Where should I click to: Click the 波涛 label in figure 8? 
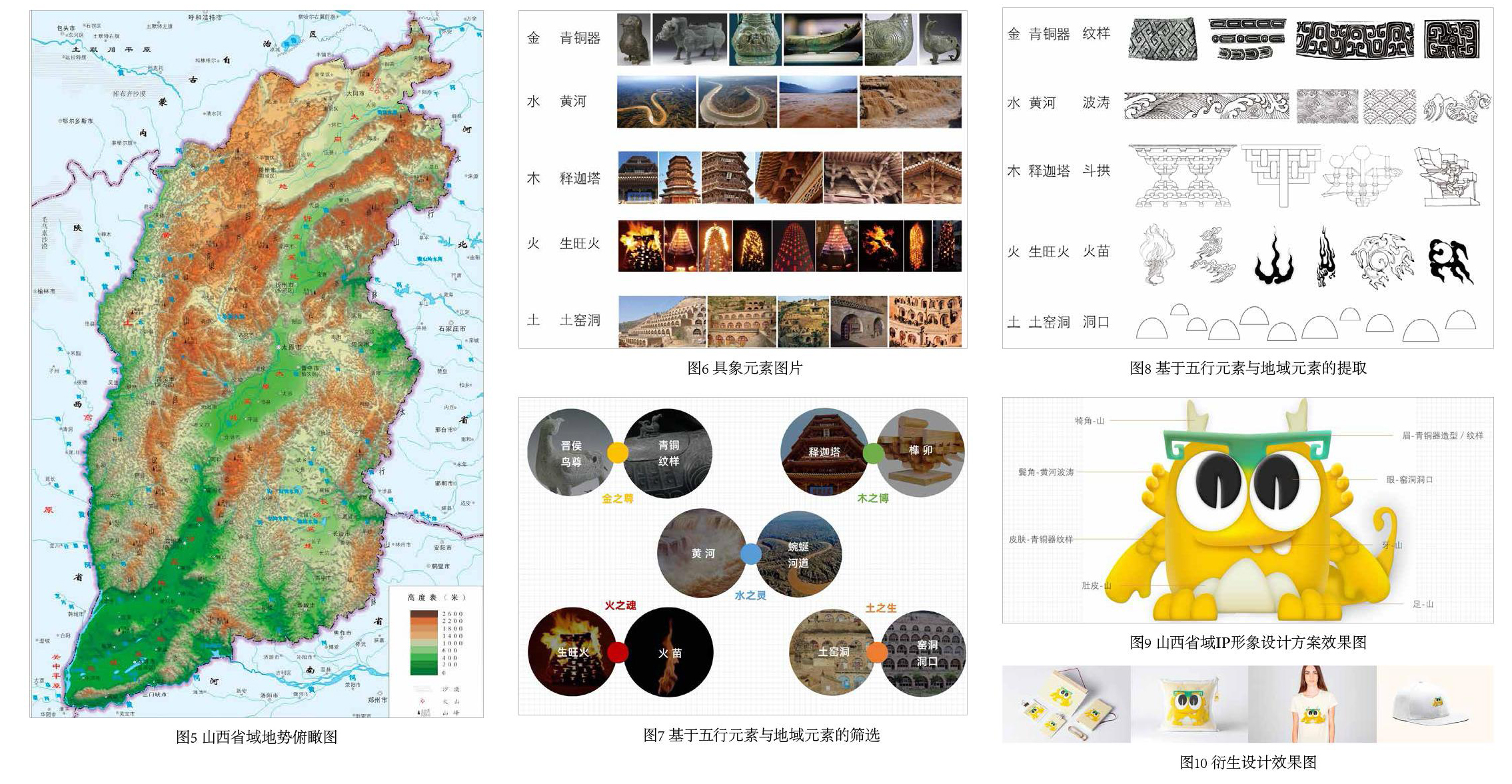tap(1096, 103)
